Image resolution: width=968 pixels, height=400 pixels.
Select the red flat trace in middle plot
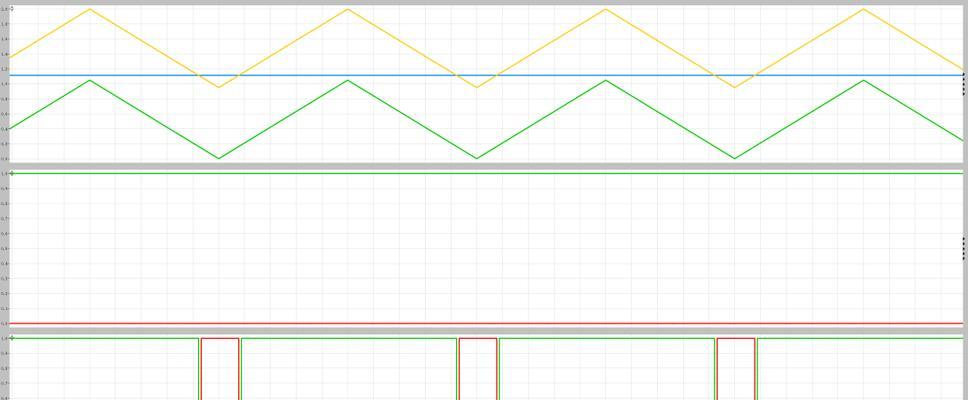486,323
